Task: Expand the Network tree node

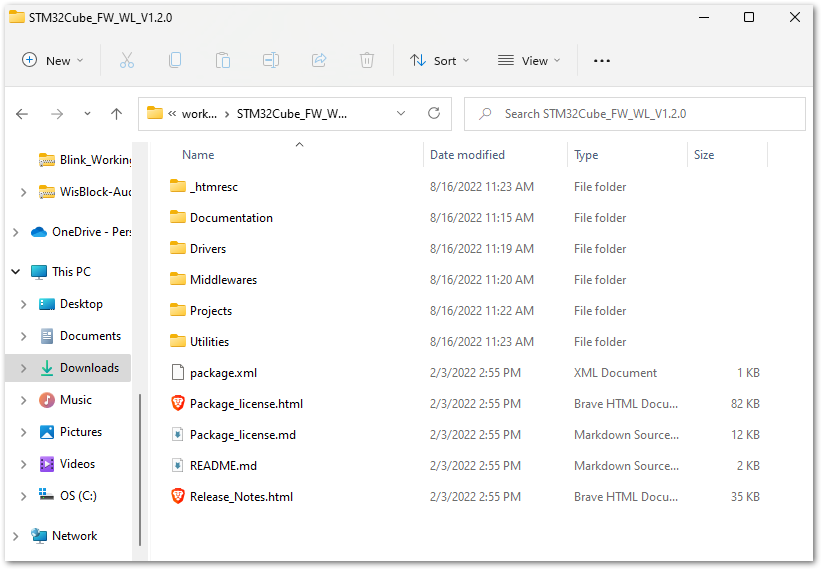Action: (x=16, y=536)
